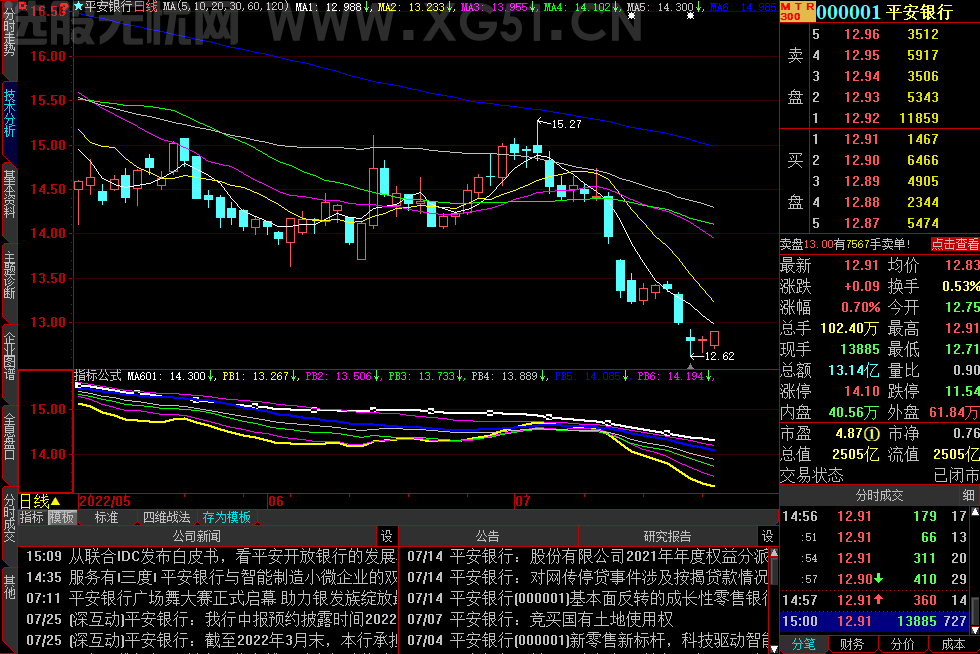Select the 公告 panel header
Image resolution: width=980 pixels, height=654 pixels.
point(488,536)
